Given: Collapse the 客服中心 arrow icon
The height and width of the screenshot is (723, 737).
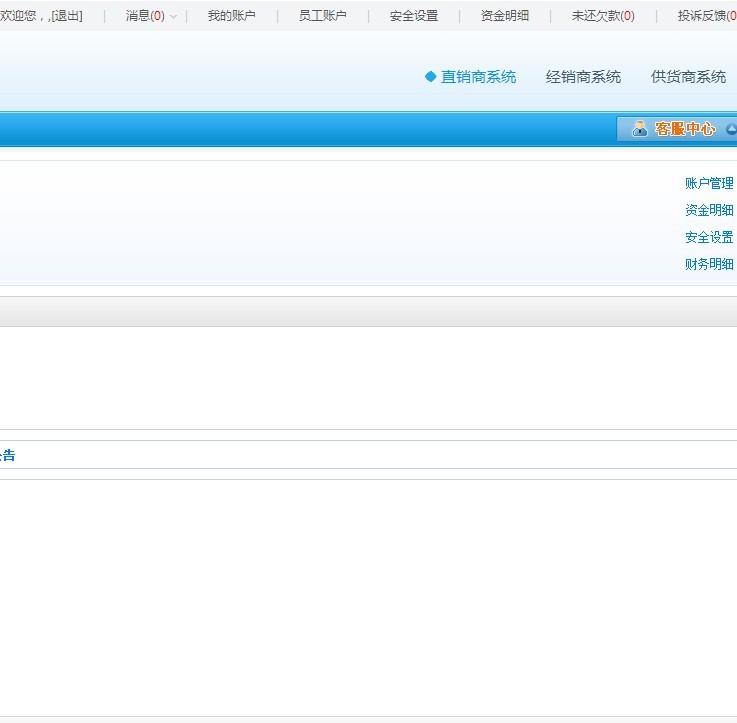Looking at the screenshot, I should (731, 129).
